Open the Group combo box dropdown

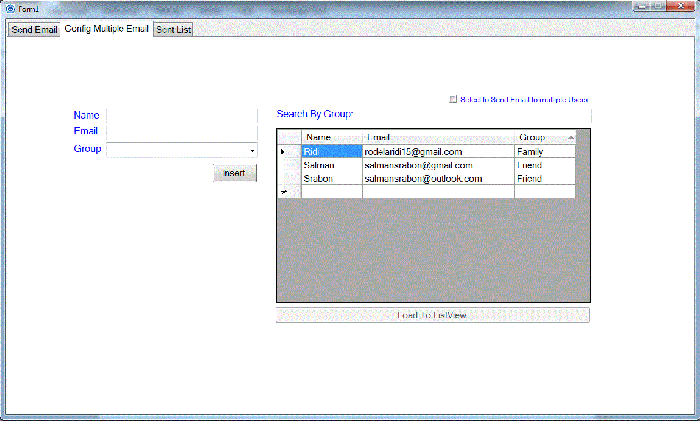pyautogui.click(x=252, y=151)
